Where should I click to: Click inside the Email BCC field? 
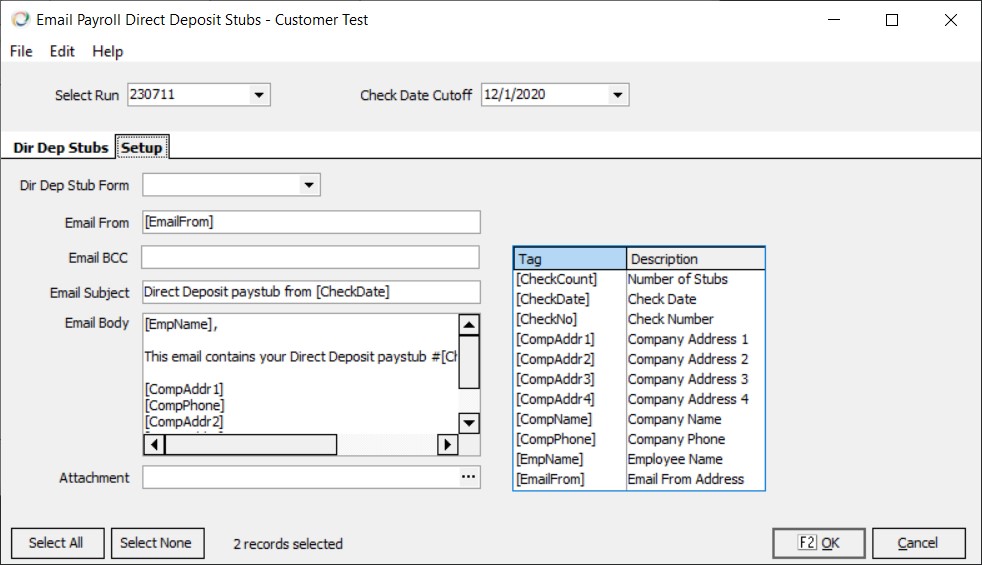pos(310,258)
